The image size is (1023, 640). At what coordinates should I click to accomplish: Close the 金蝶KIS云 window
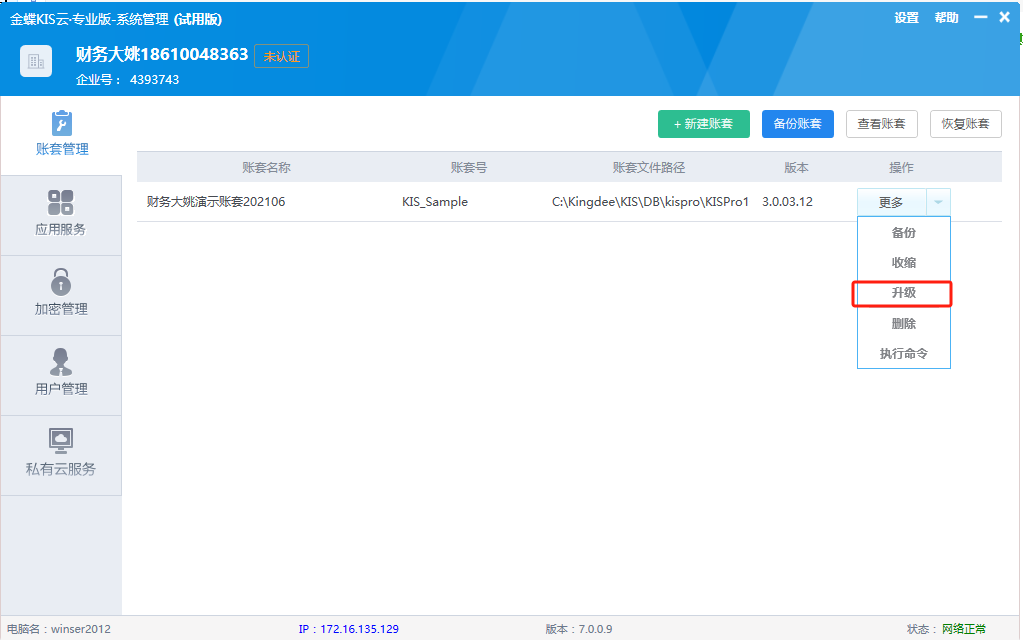coord(1005,18)
